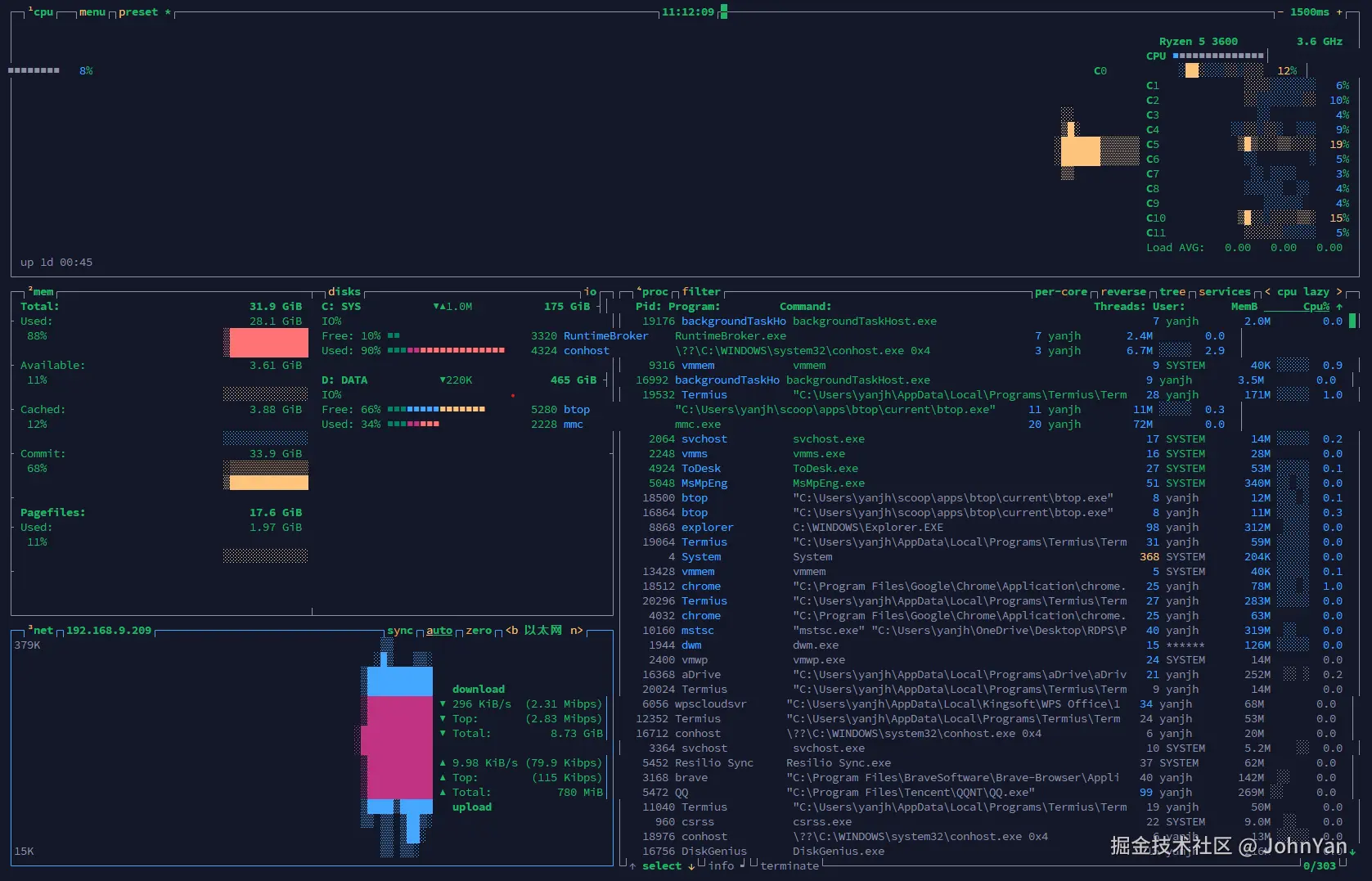Open the process filter field
The height and width of the screenshot is (881, 1372).
tap(701, 292)
